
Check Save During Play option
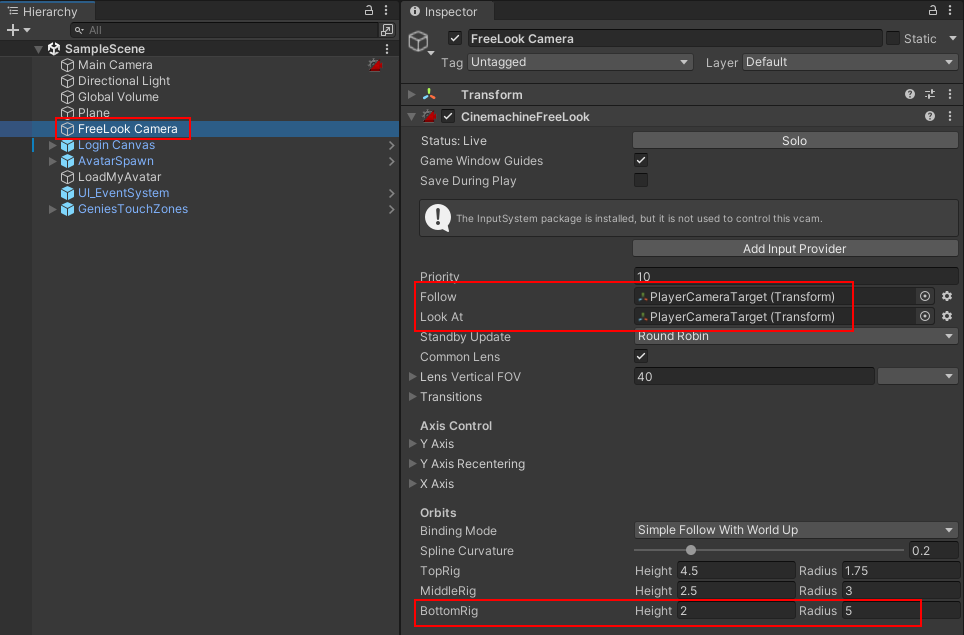click(x=641, y=180)
